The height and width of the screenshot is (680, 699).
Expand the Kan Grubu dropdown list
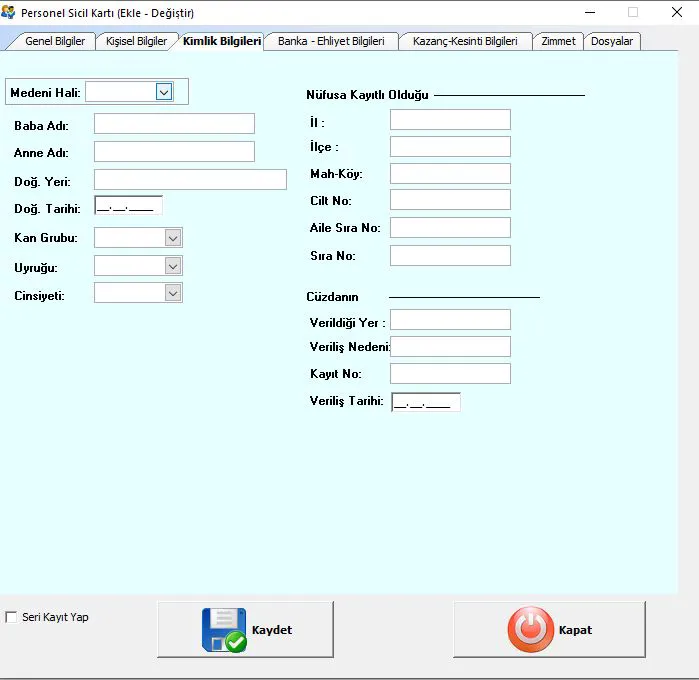[173, 238]
